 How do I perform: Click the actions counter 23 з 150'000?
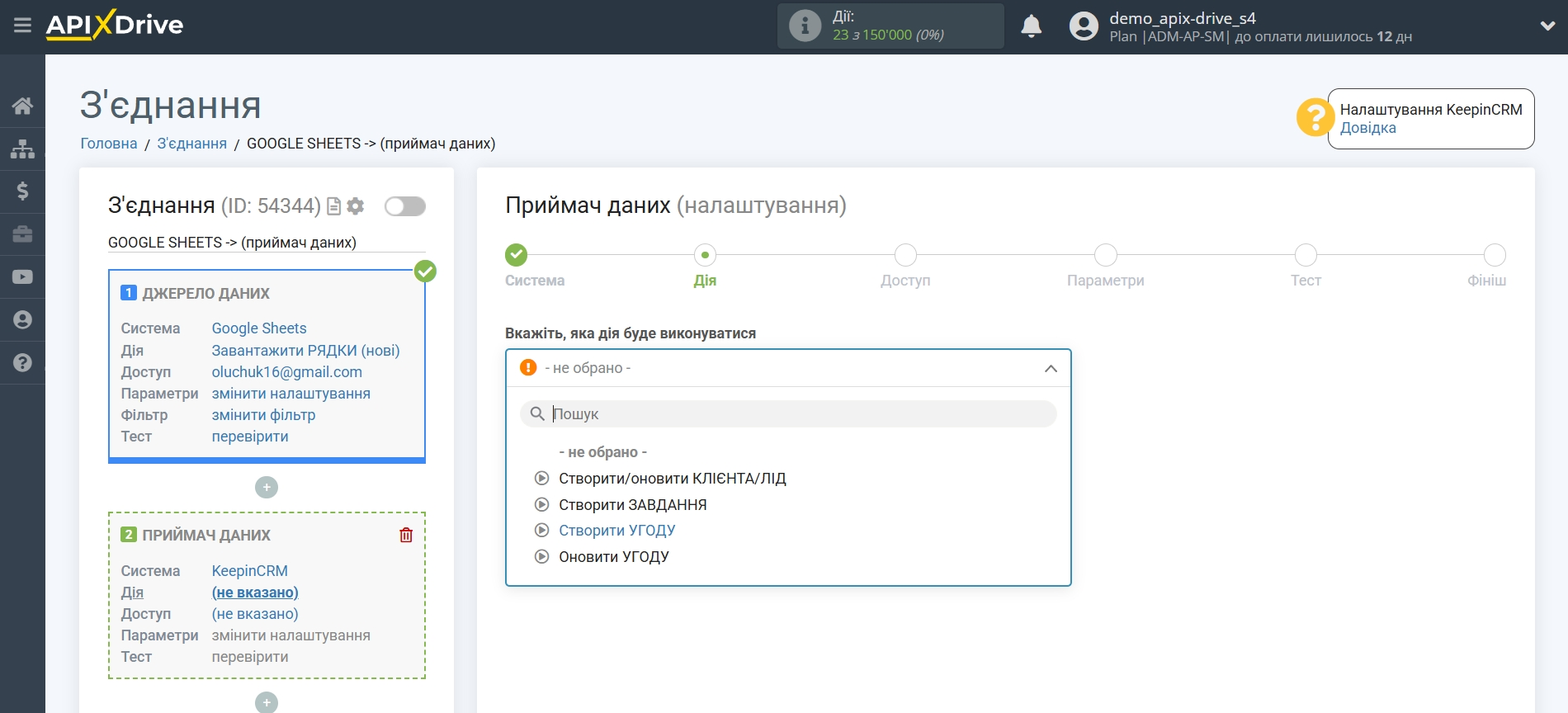(888, 35)
